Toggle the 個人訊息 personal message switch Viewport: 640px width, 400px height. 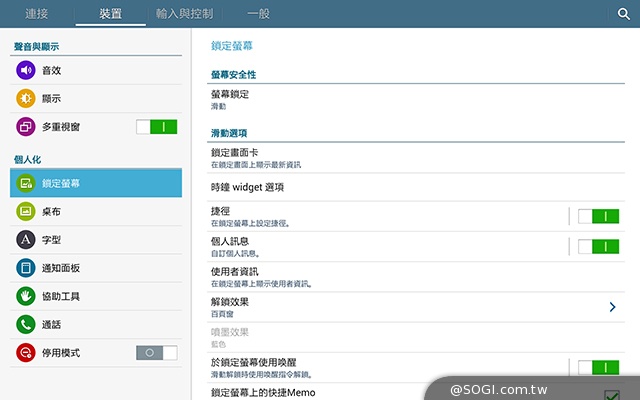coord(598,246)
